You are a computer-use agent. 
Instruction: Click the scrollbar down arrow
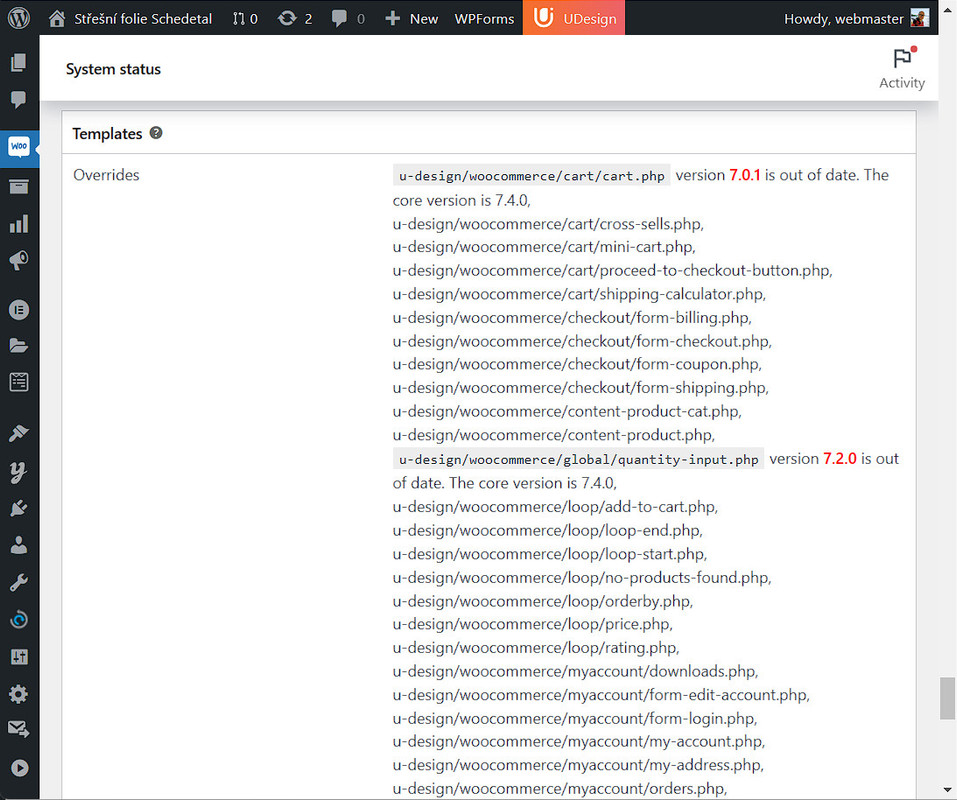tap(947, 791)
